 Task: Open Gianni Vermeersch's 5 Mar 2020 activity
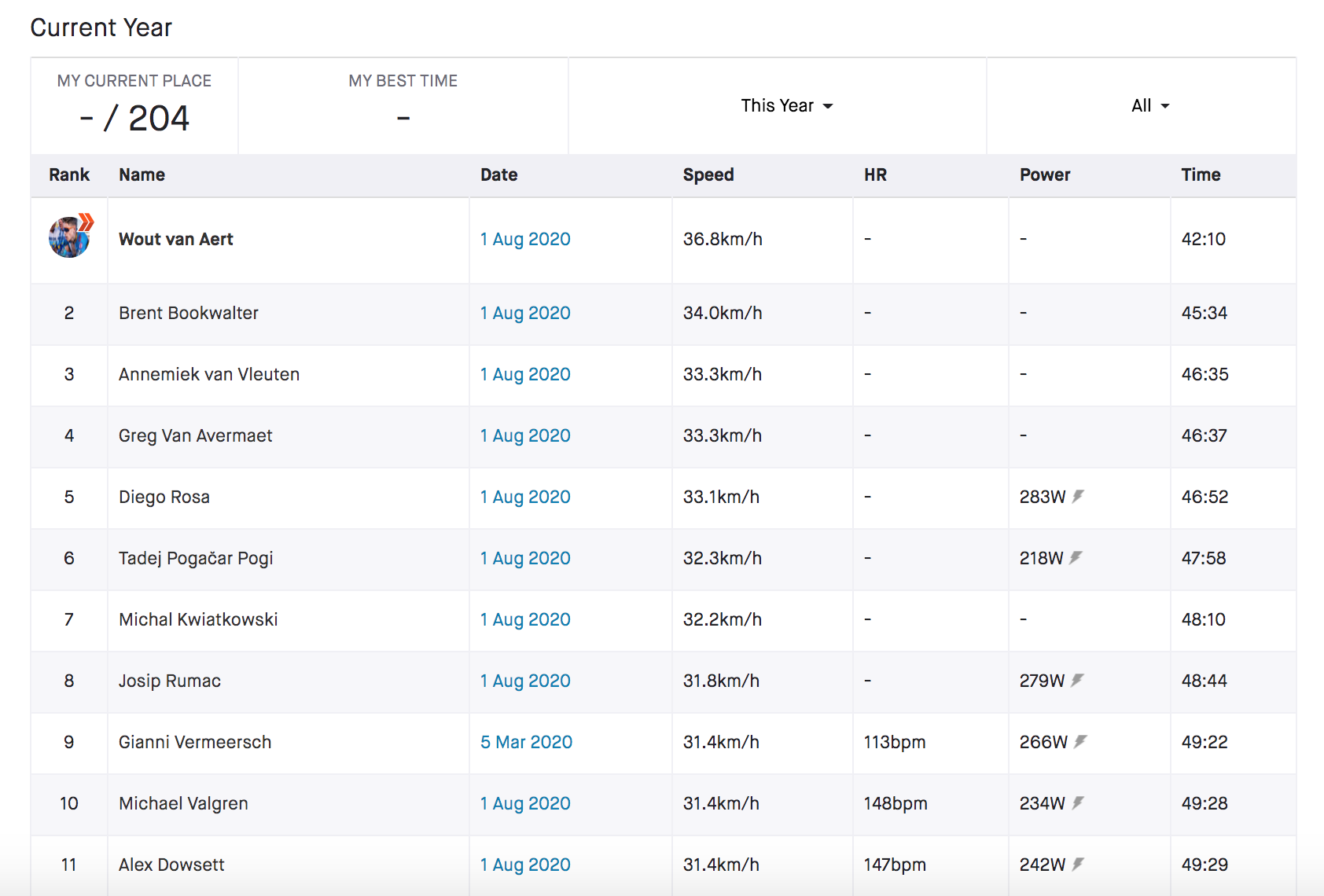pyautogui.click(x=526, y=742)
